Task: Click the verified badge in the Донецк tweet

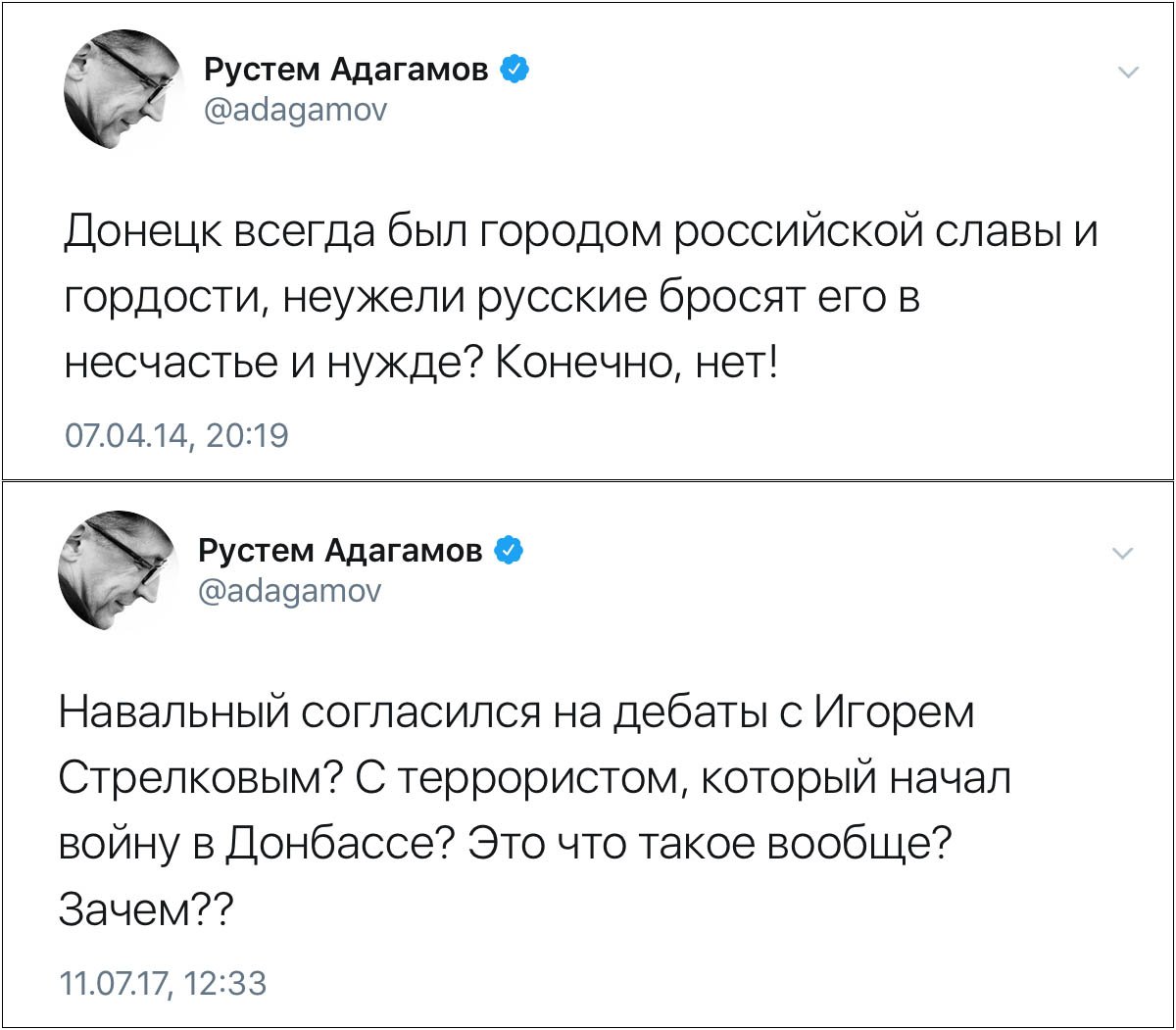Action: (x=515, y=70)
